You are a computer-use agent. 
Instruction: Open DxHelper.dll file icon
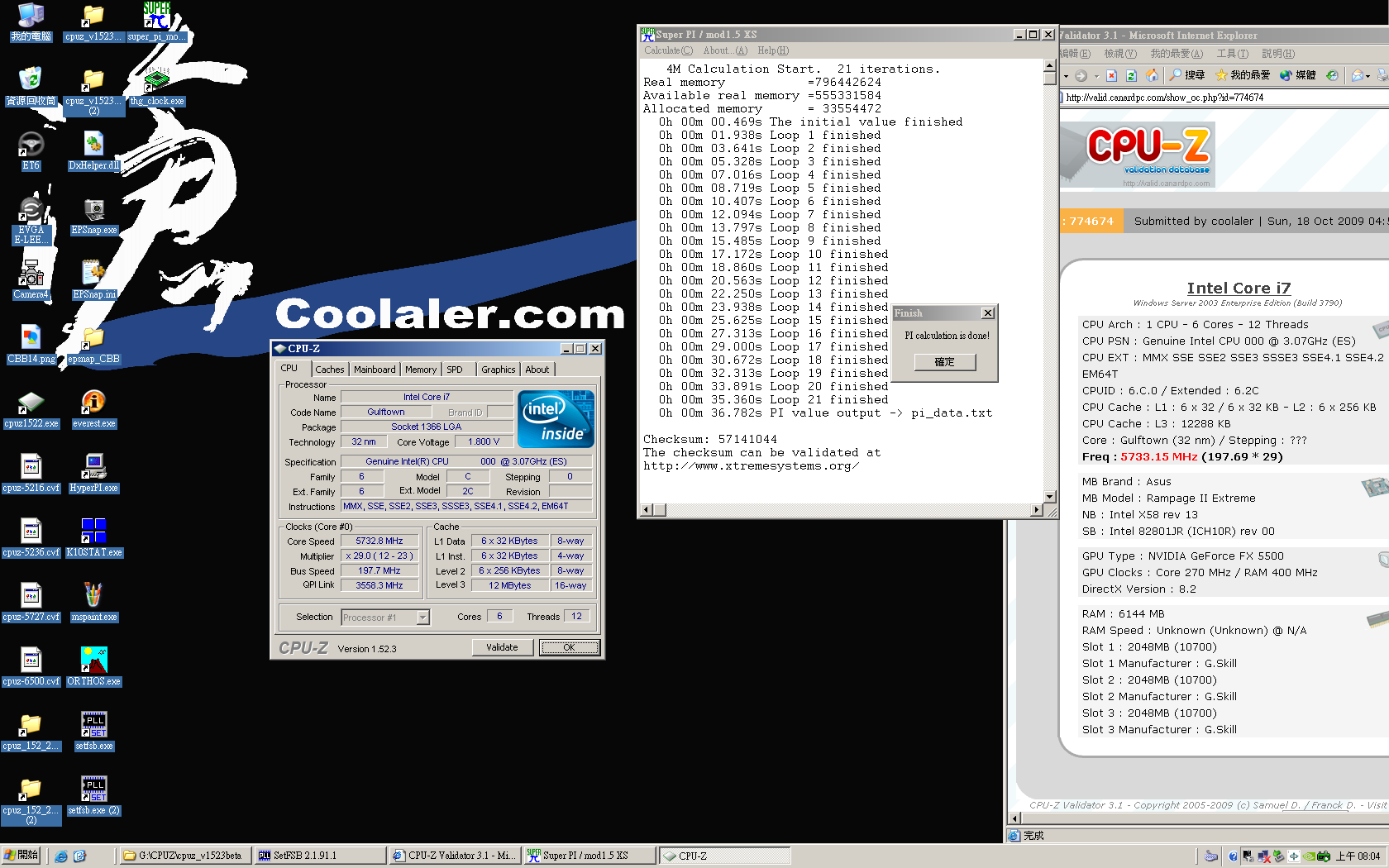tap(93, 150)
